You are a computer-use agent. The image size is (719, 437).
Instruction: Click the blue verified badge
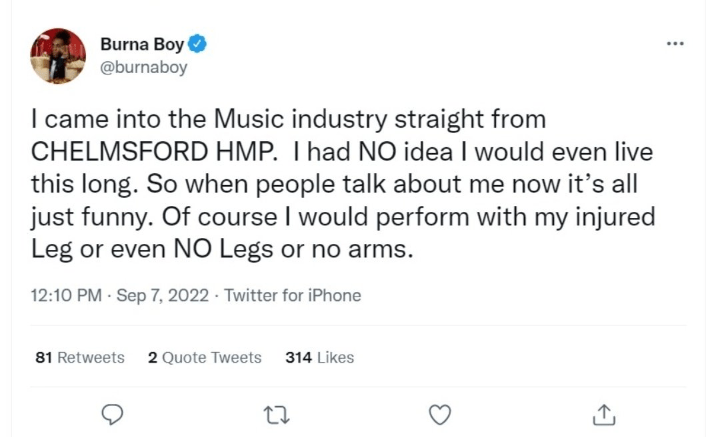[x=199, y=44]
